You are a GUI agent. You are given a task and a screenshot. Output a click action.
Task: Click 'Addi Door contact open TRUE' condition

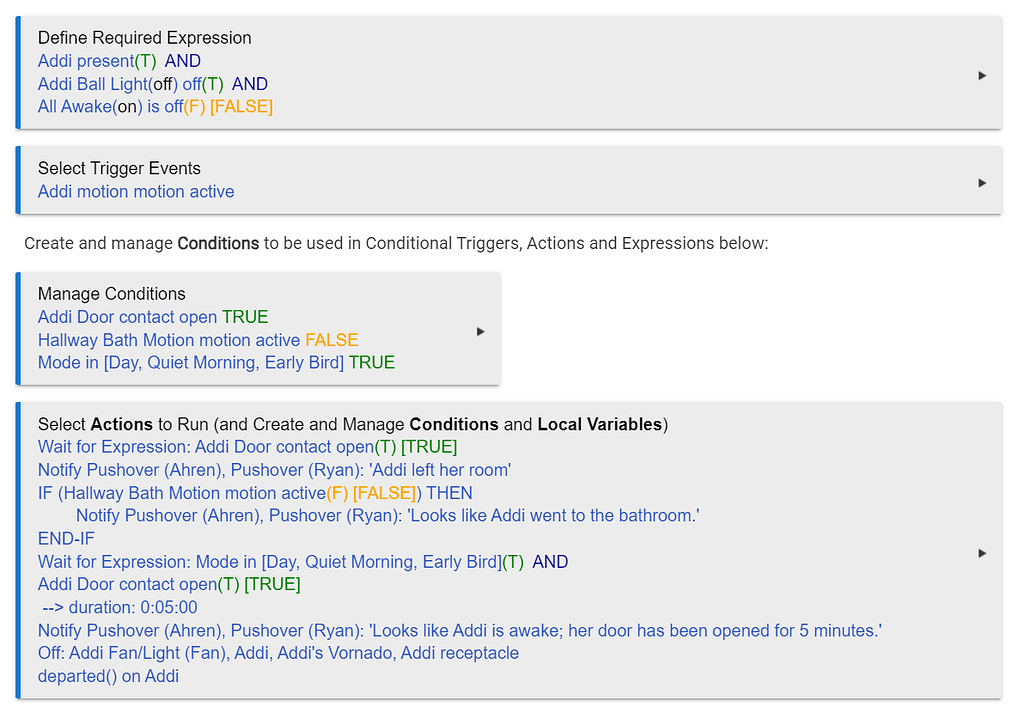(x=153, y=317)
